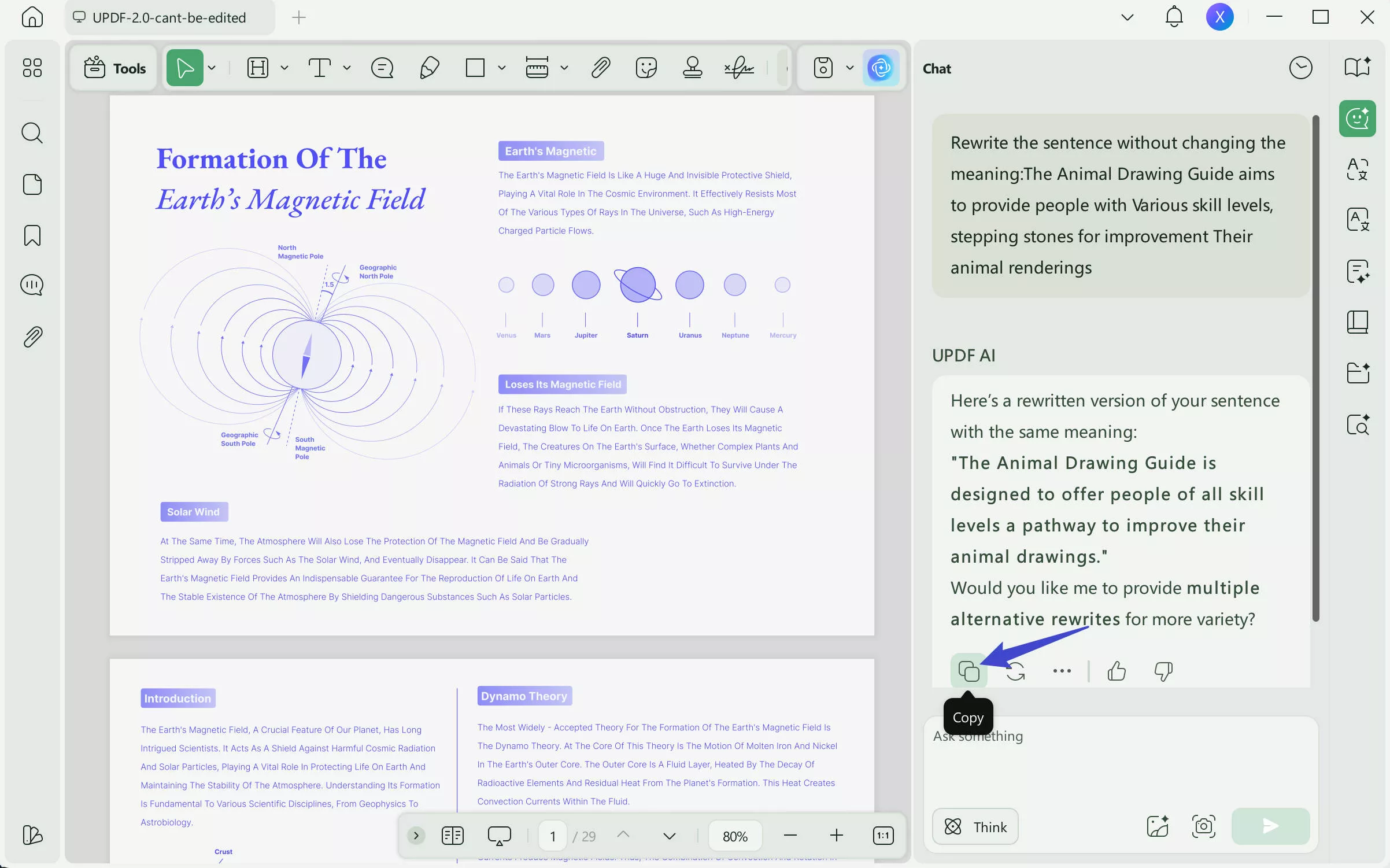
Task: Open the page display reading mode icon
Action: [452, 836]
